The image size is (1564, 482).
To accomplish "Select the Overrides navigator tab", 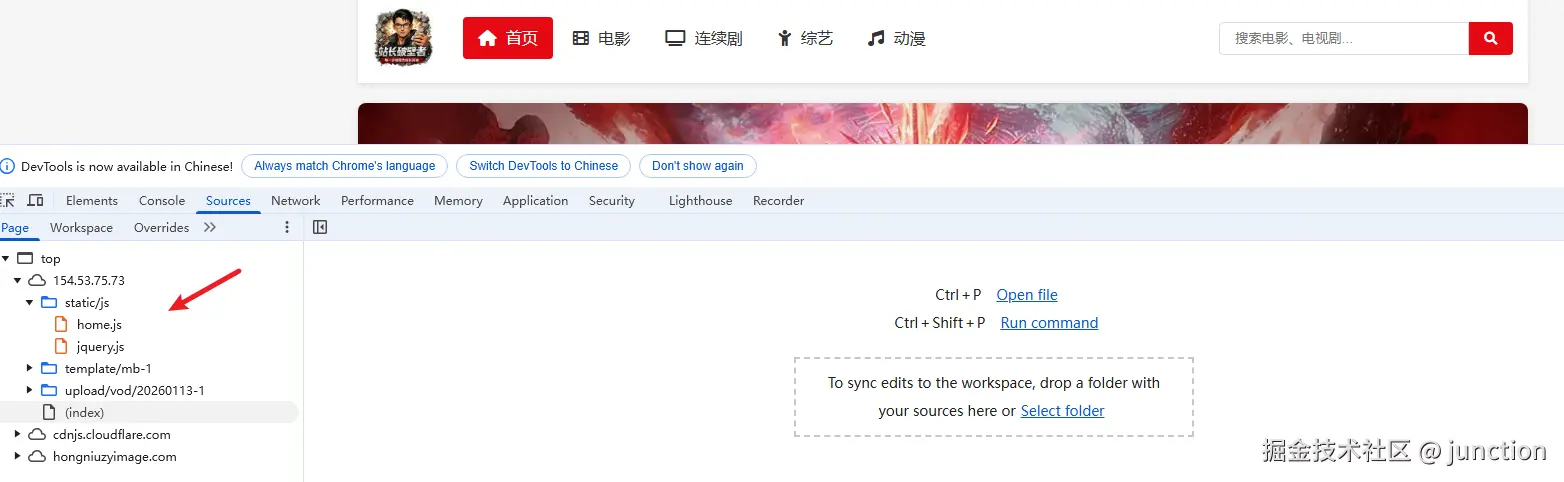I will pyautogui.click(x=161, y=227).
